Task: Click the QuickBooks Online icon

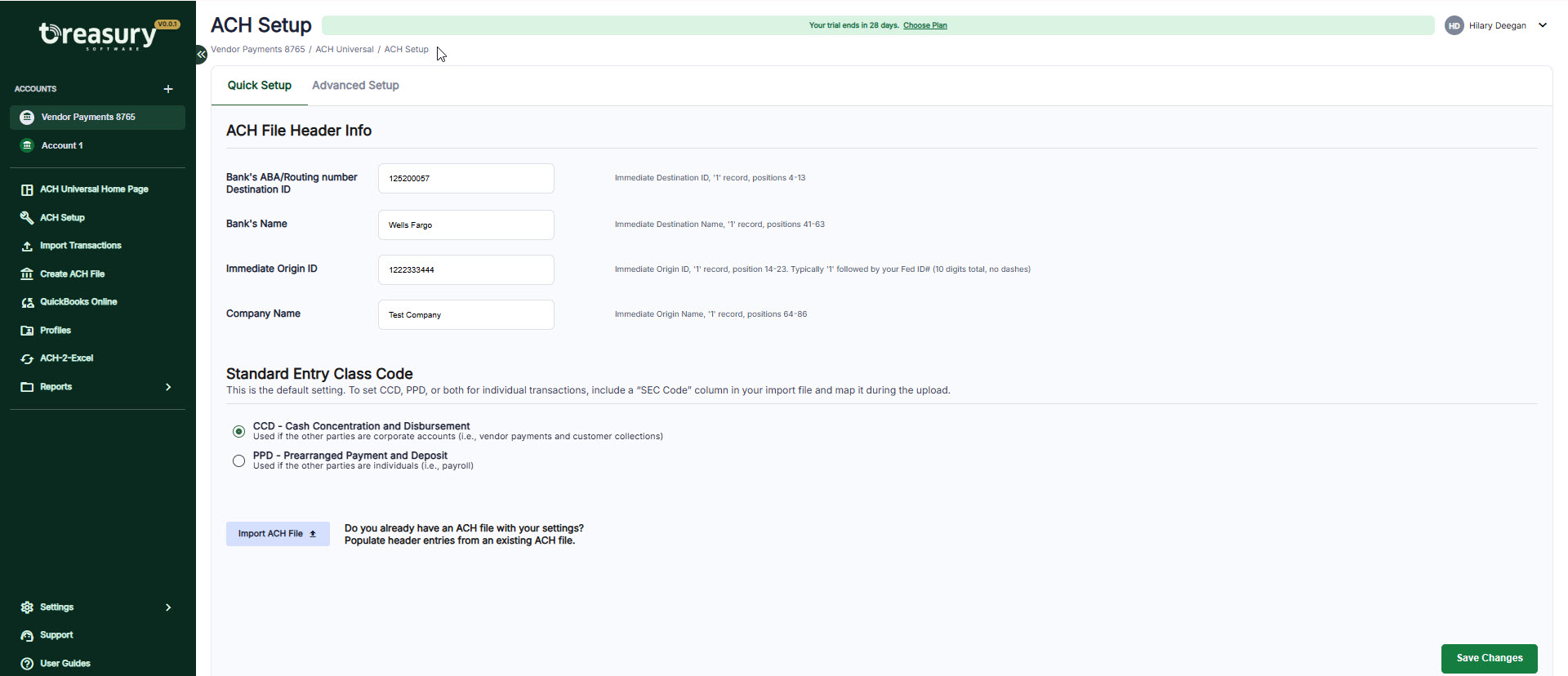Action: click(x=27, y=302)
